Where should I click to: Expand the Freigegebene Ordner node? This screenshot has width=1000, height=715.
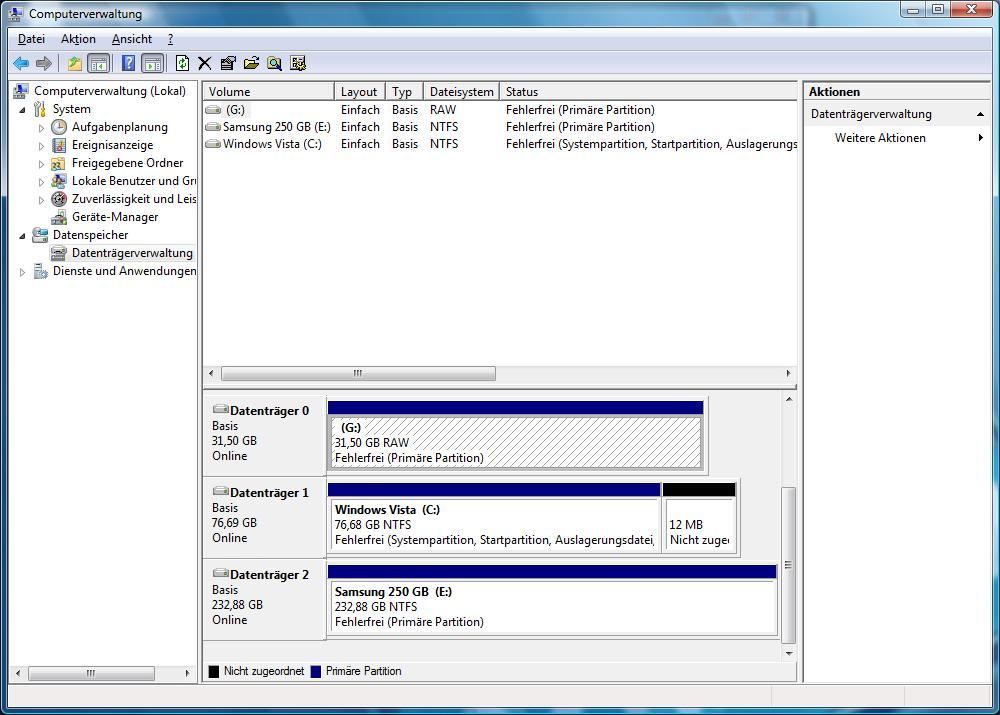(x=41, y=164)
